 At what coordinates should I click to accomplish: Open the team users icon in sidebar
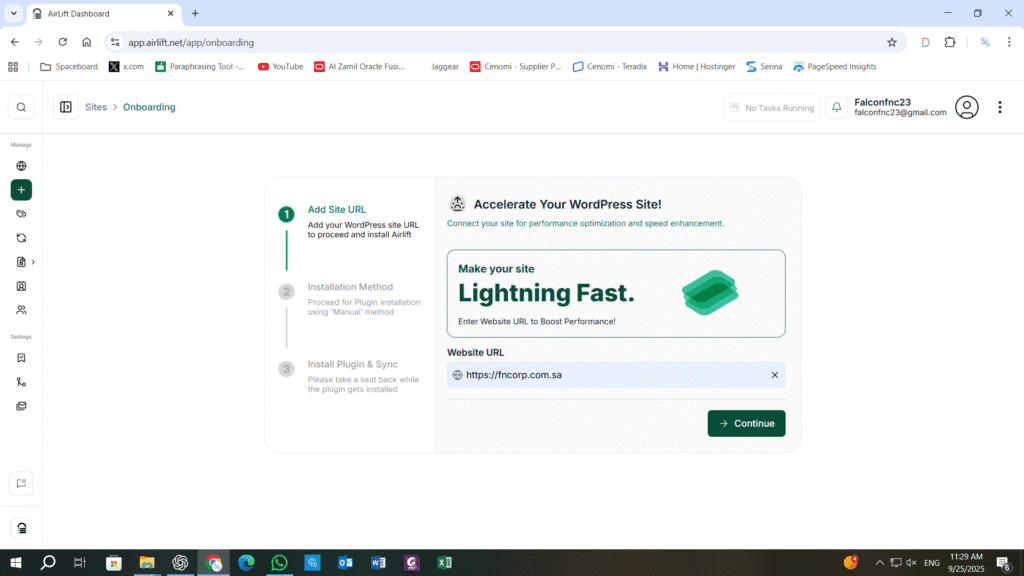pyautogui.click(x=21, y=310)
